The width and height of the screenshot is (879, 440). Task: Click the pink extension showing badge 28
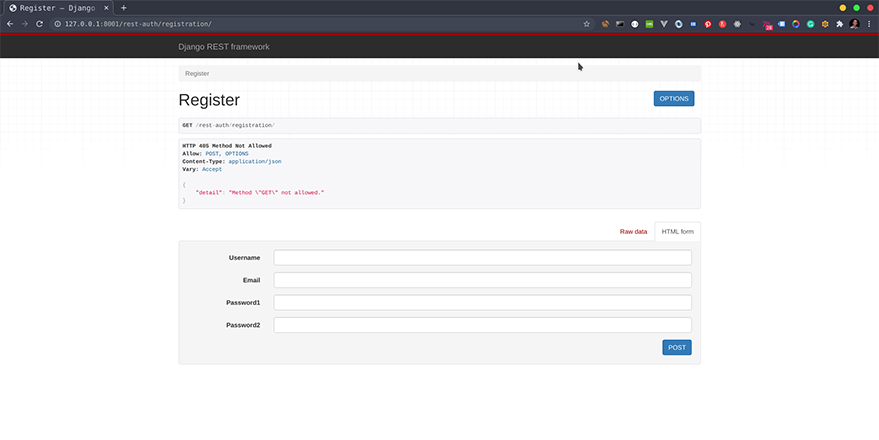click(x=767, y=25)
